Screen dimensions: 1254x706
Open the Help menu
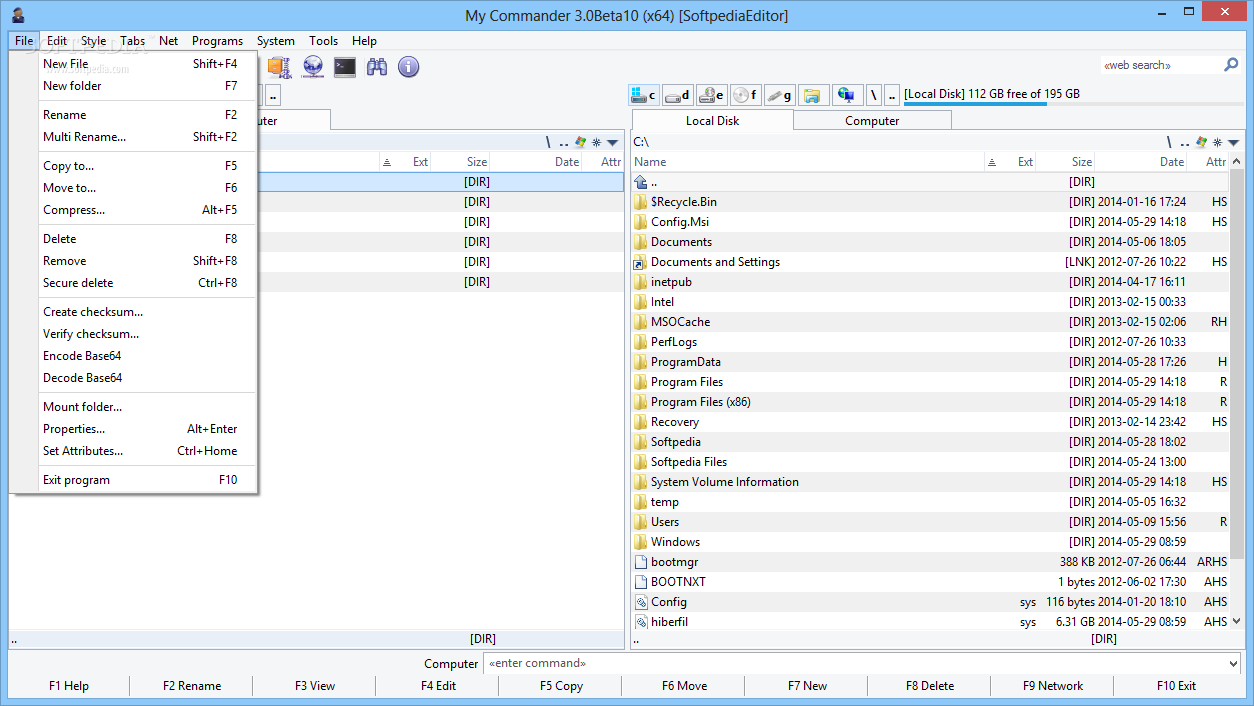tap(364, 41)
